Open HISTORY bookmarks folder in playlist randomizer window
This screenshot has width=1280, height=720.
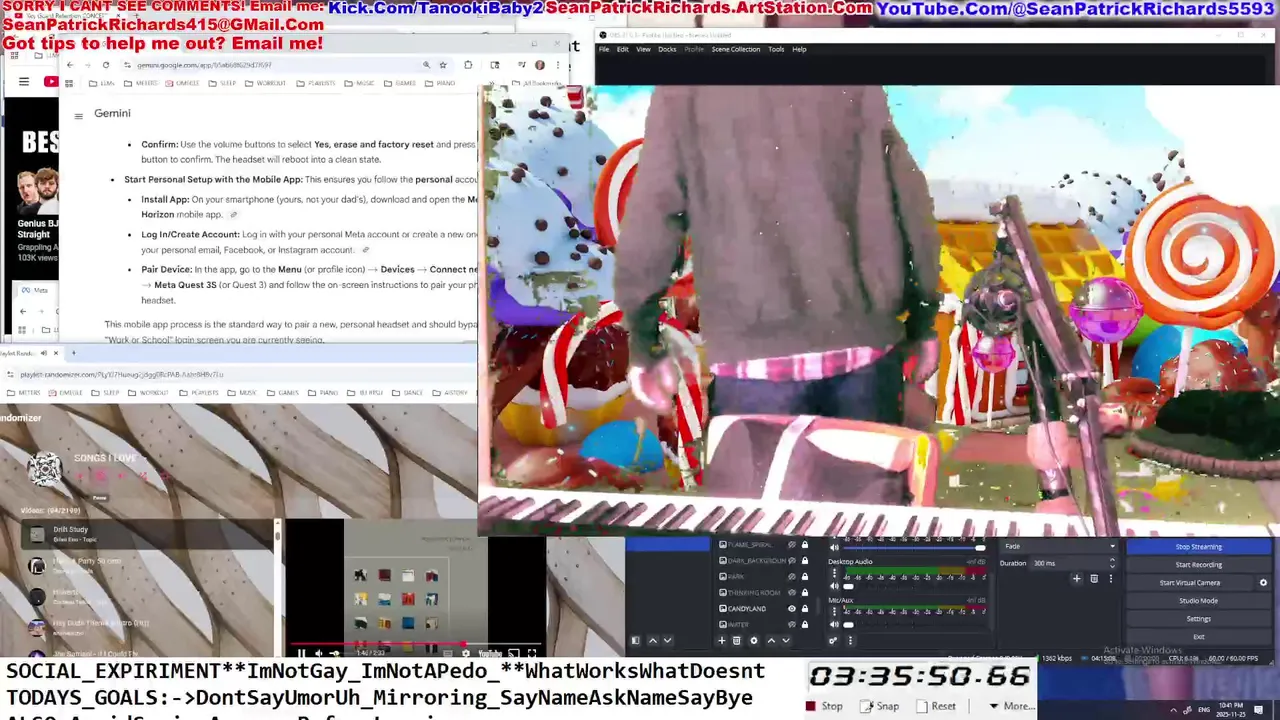pyautogui.click(x=450, y=392)
